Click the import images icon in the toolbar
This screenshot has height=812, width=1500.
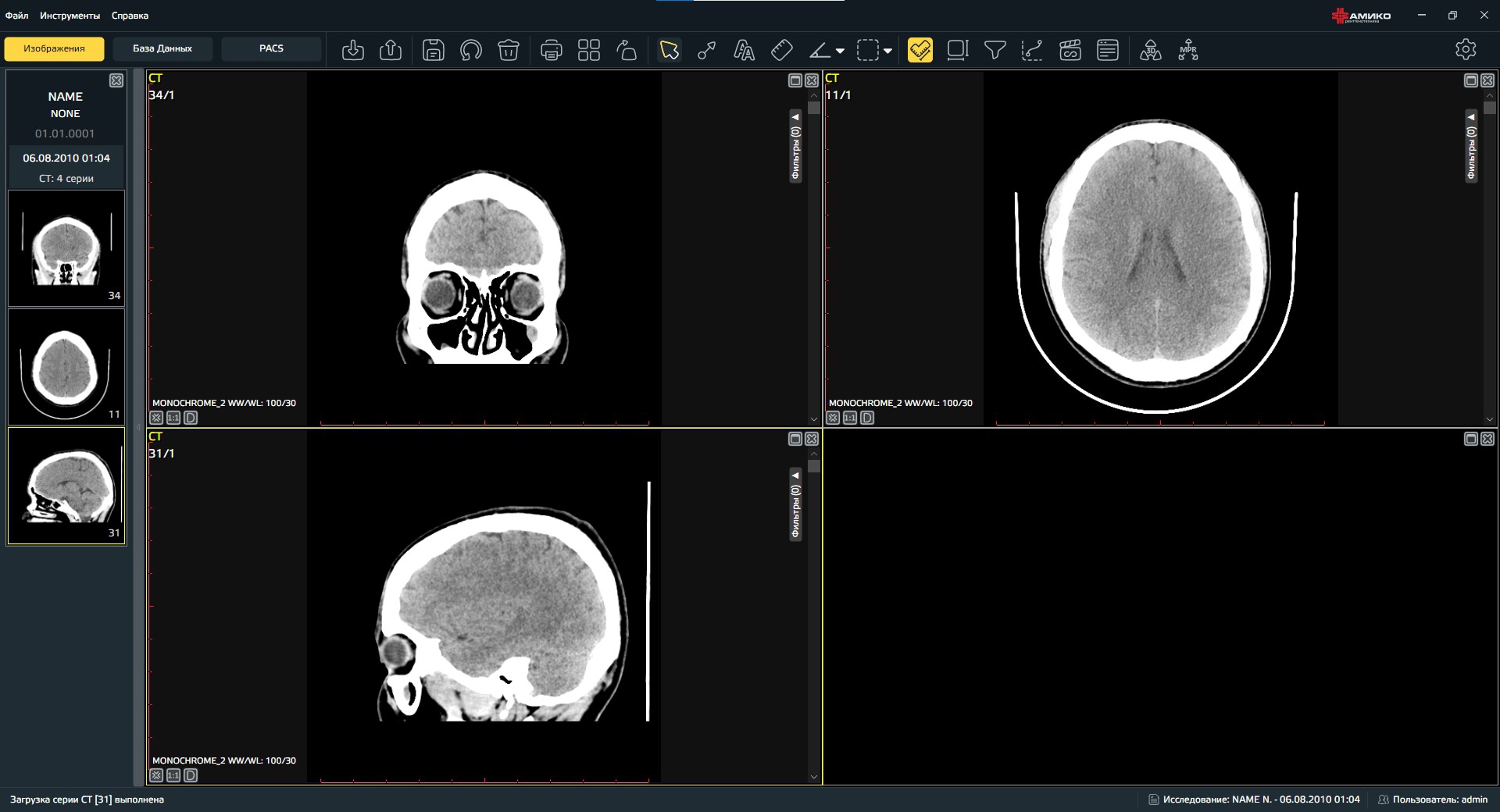tap(353, 50)
